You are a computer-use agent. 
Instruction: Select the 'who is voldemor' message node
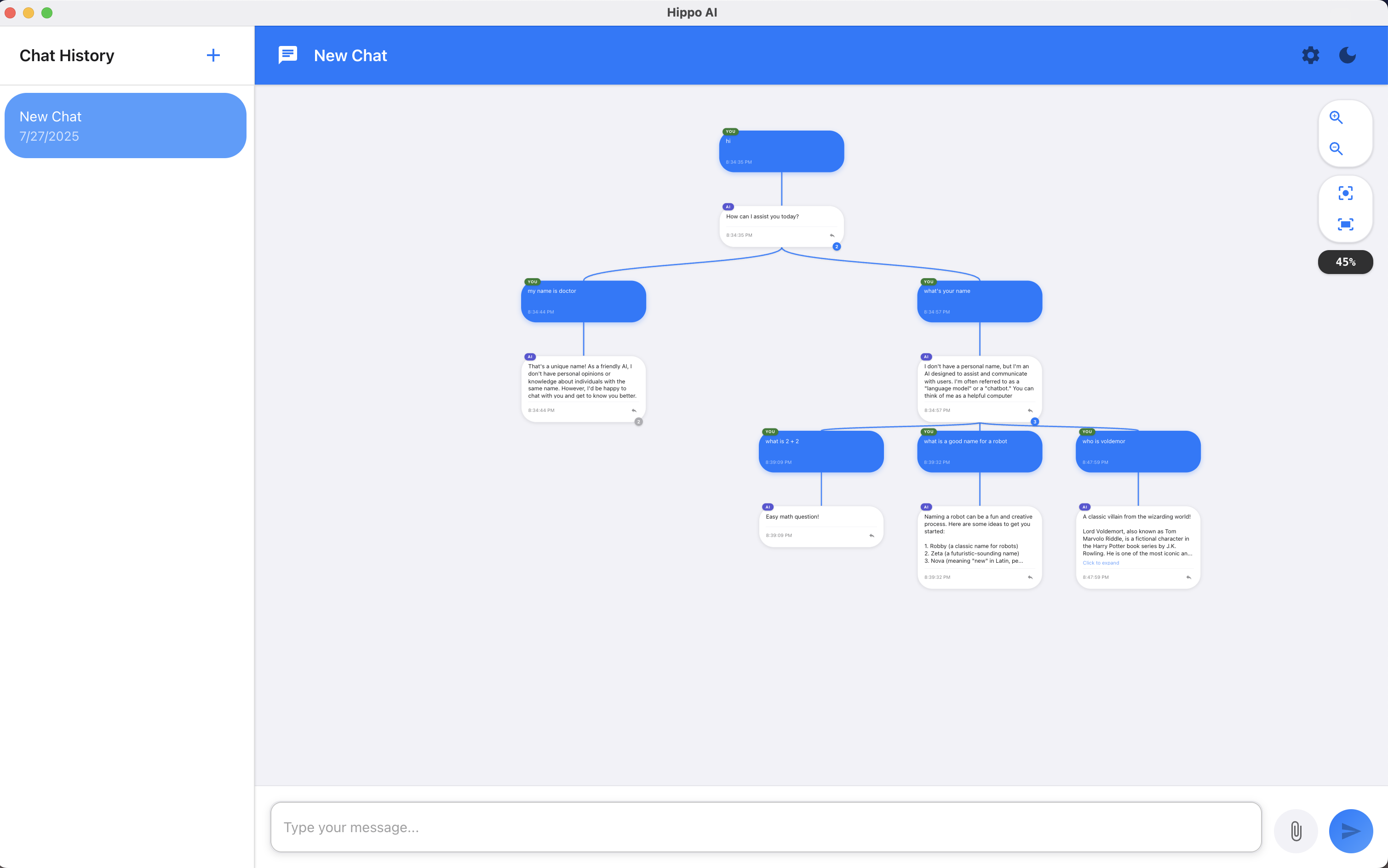tap(1138, 452)
